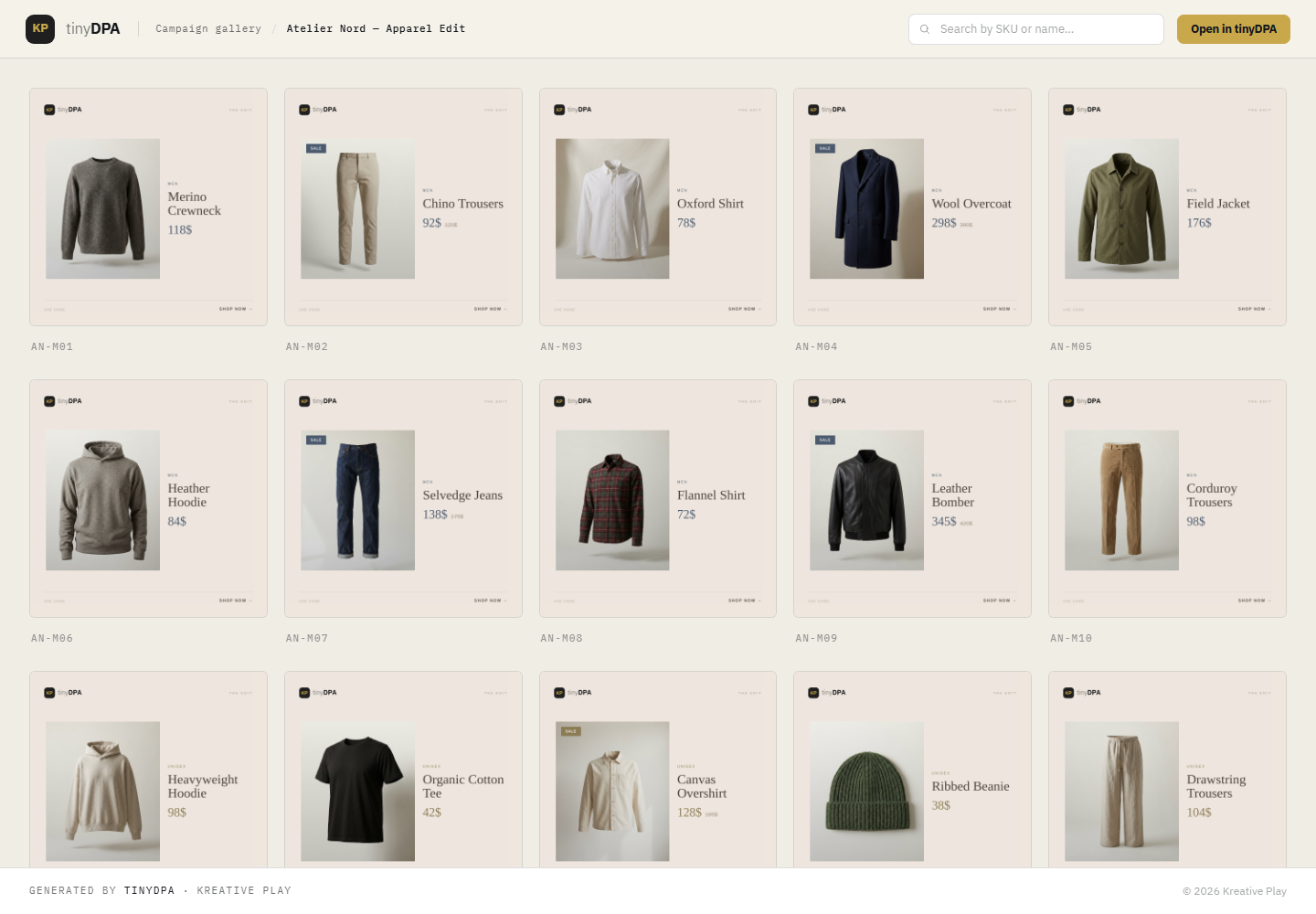The height and width of the screenshot is (914, 1316).
Task: Click the SKU label AN-M09
Action: coord(816,639)
